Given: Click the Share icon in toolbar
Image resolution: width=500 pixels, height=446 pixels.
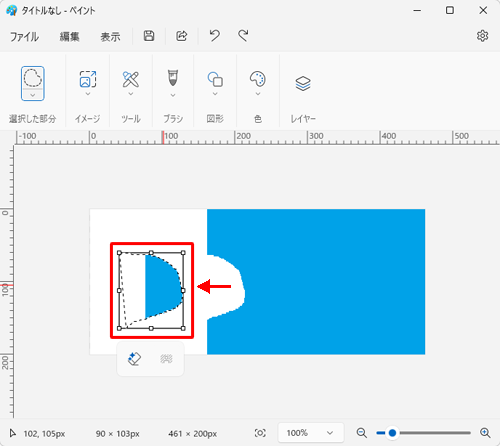Looking at the screenshot, I should tap(182, 36).
